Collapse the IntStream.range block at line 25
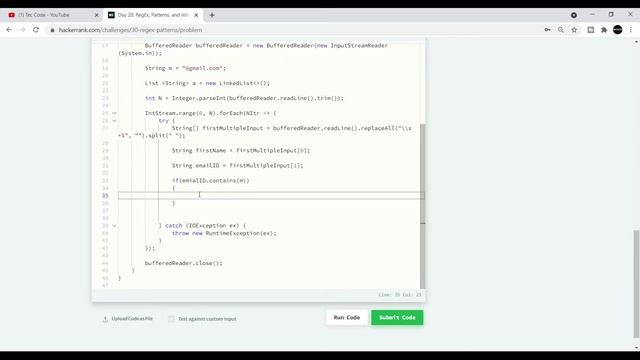 click(x=114, y=113)
